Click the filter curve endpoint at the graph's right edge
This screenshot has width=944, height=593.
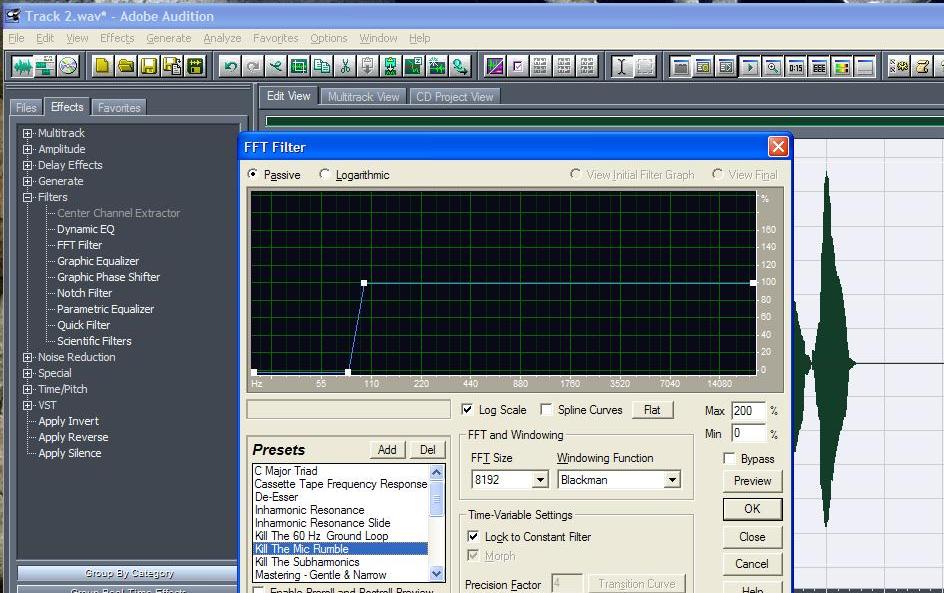pos(753,282)
